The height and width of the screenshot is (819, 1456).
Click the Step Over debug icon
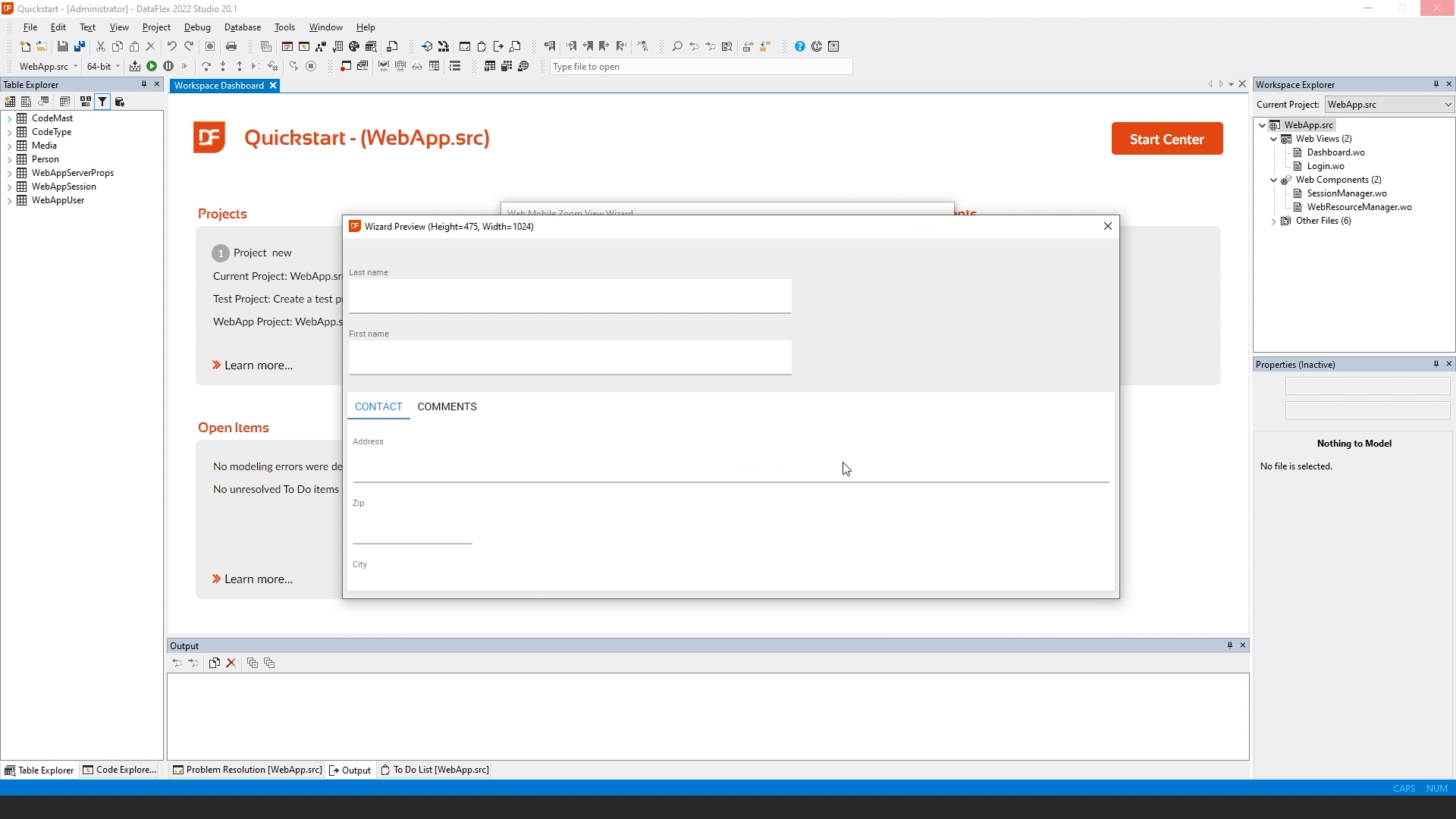tap(206, 66)
